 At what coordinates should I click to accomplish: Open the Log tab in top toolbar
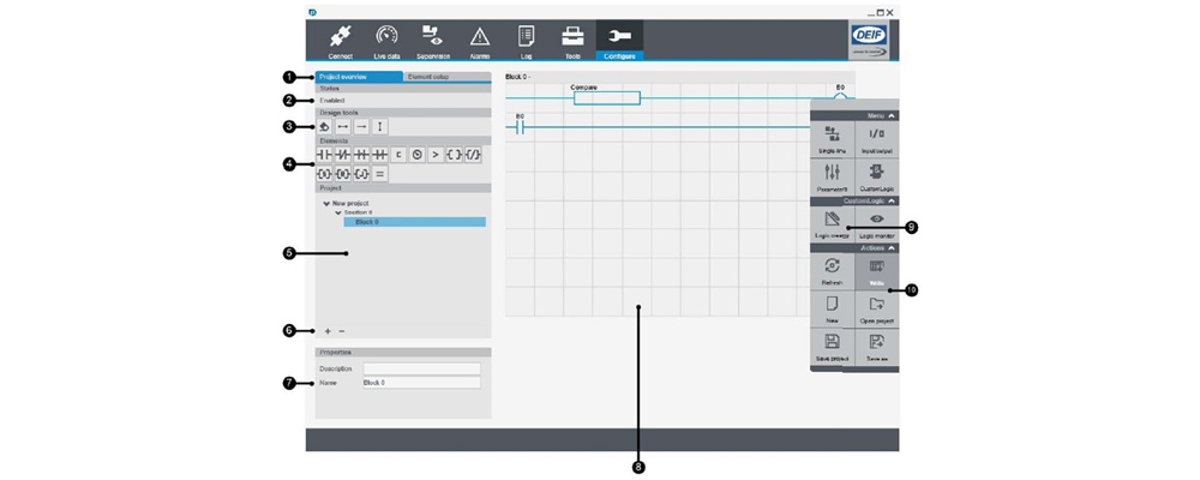click(526, 40)
